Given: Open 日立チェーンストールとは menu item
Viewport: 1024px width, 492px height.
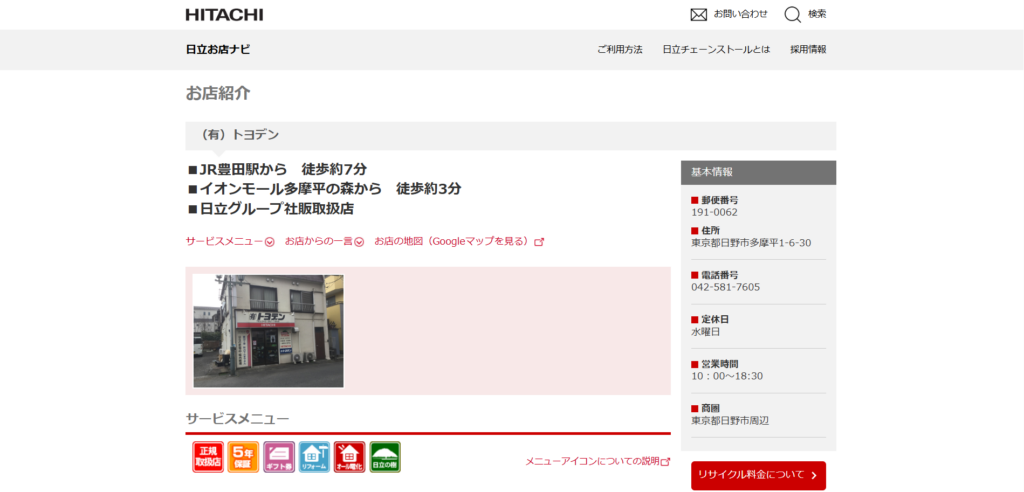Looking at the screenshot, I should (716, 50).
